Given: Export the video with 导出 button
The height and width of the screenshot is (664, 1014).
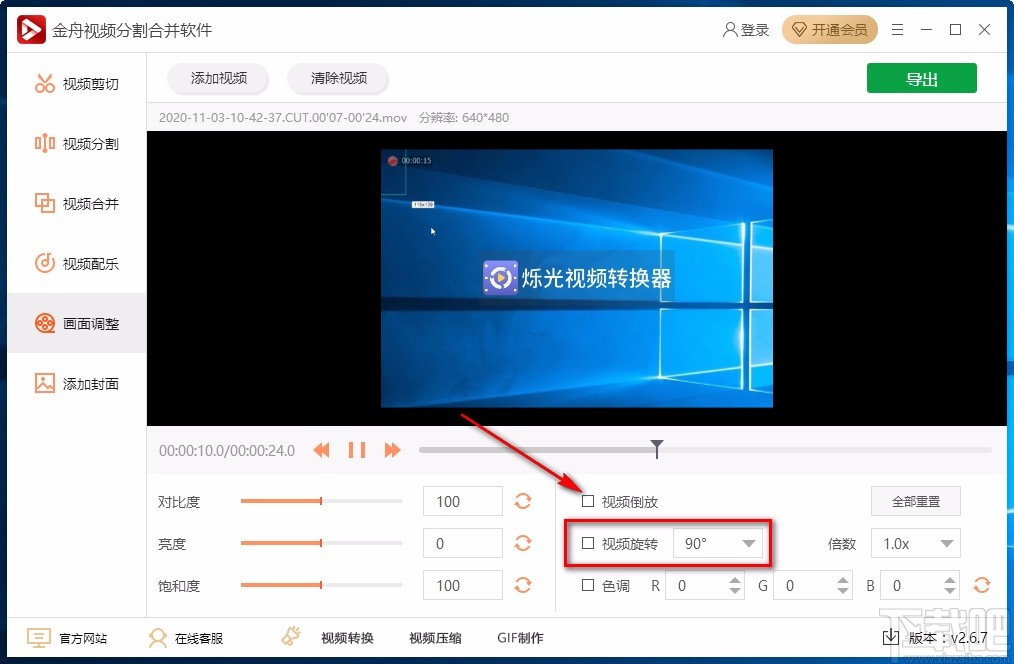Looking at the screenshot, I should click(922, 79).
